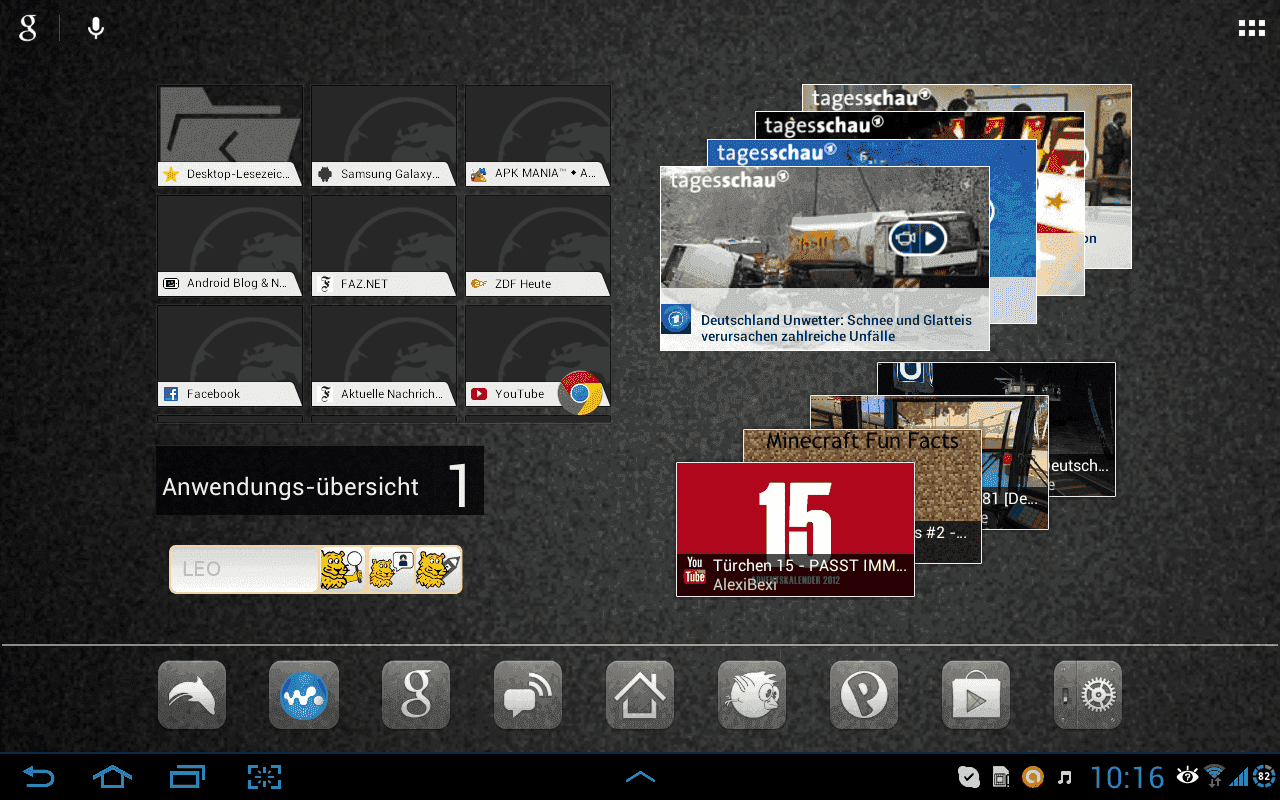Tap the music note notification icon
Image resolution: width=1280 pixels, height=800 pixels.
point(1066,777)
